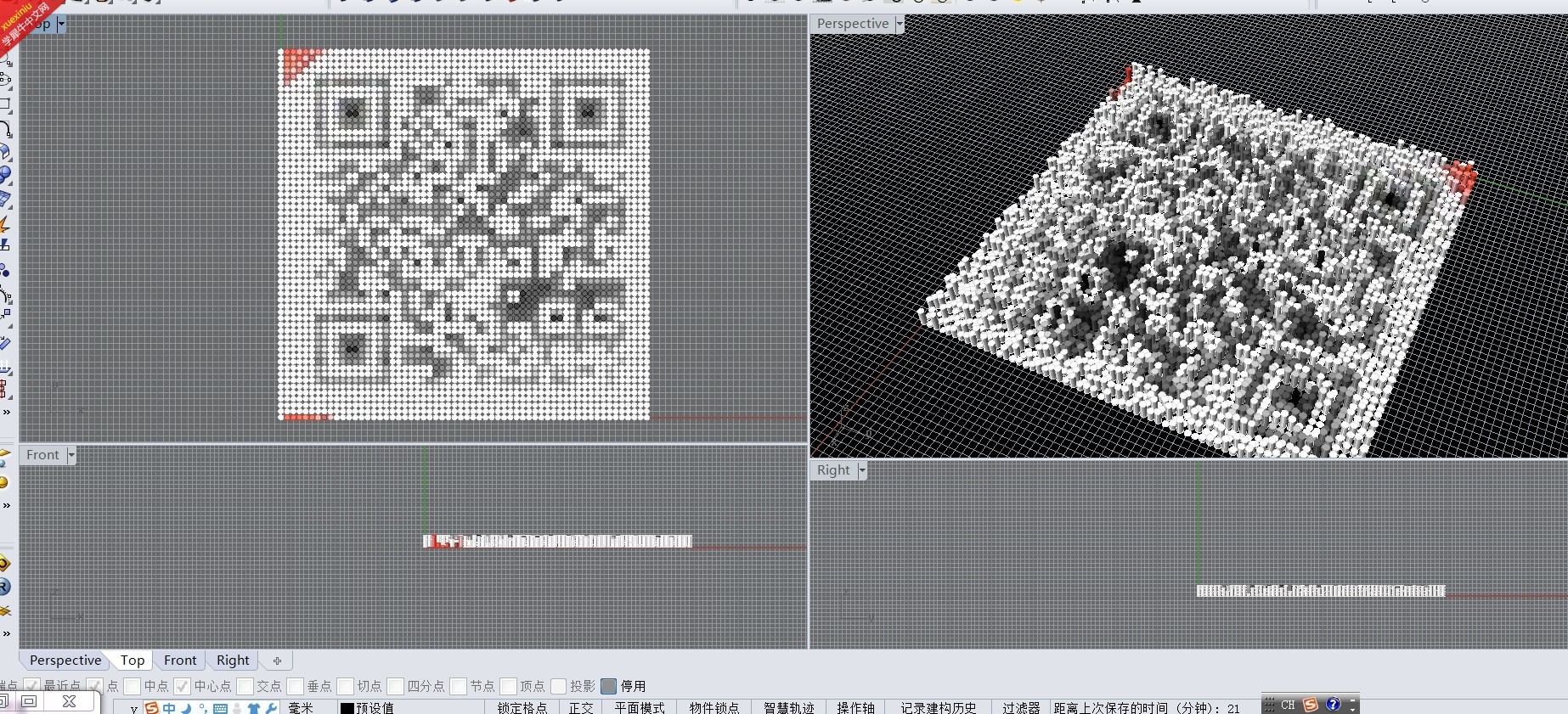The height and width of the screenshot is (714, 1568).
Task: Click the 预设值 current layer name
Action: click(x=375, y=708)
